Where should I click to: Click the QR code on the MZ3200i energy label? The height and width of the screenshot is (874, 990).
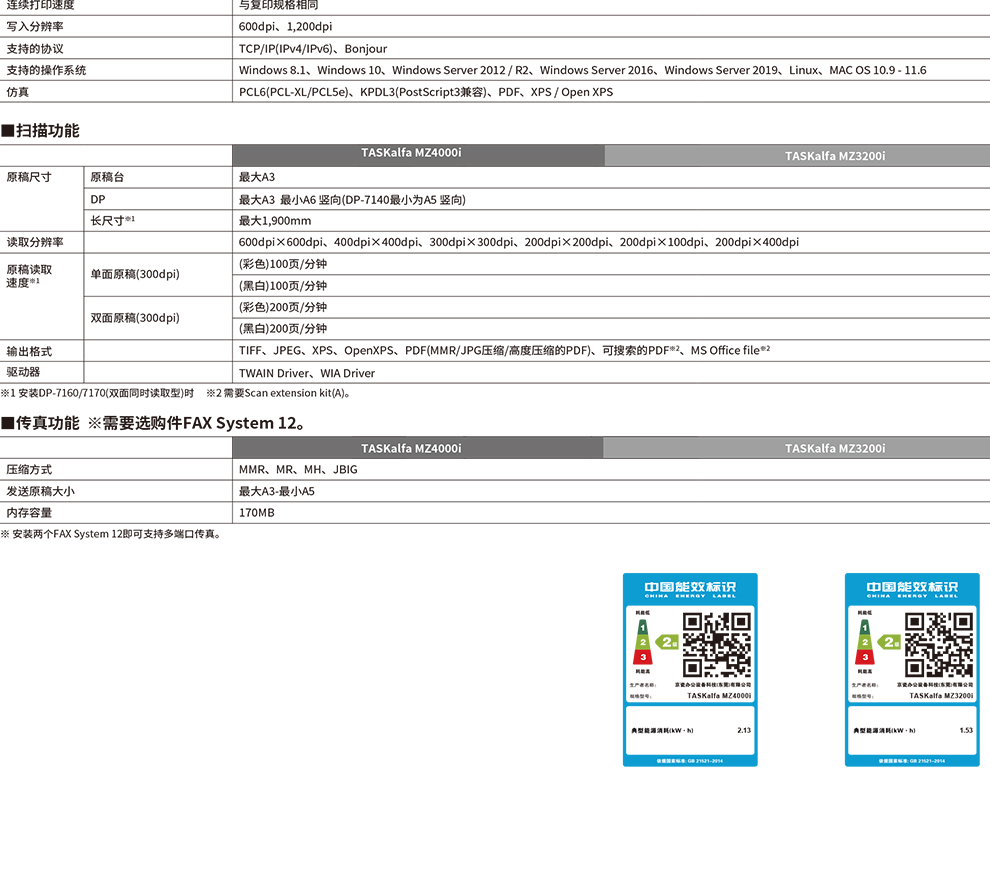938,645
